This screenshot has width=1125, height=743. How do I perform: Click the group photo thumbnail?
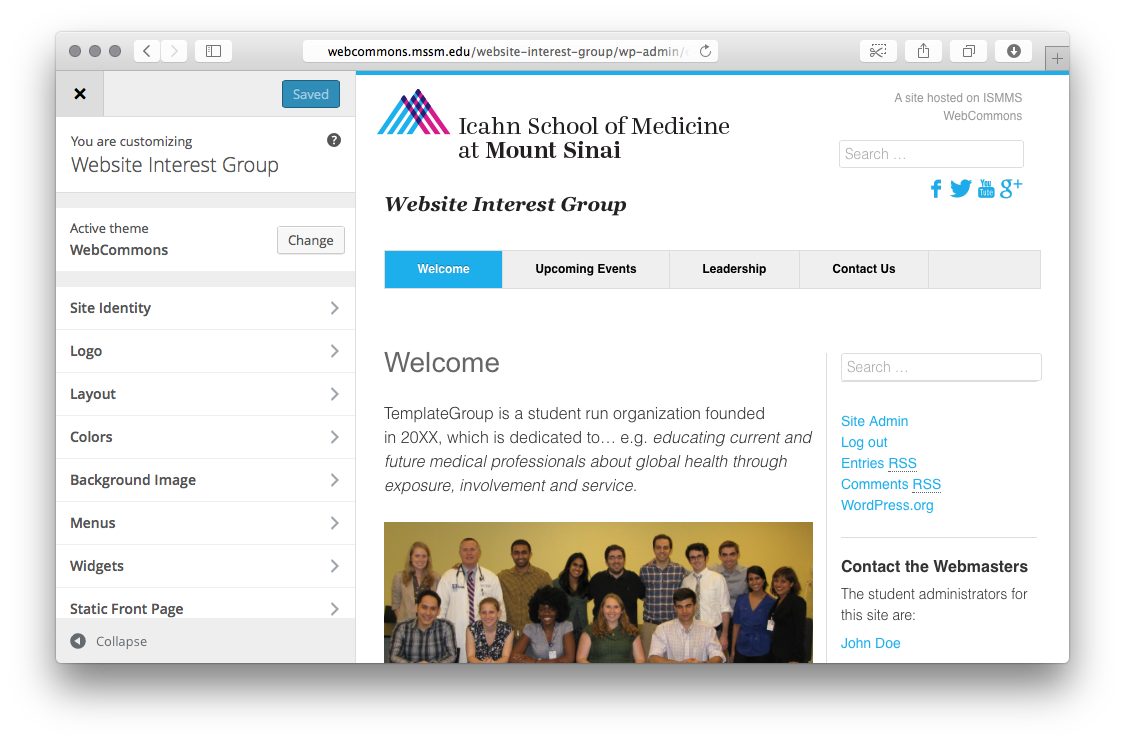[598, 592]
